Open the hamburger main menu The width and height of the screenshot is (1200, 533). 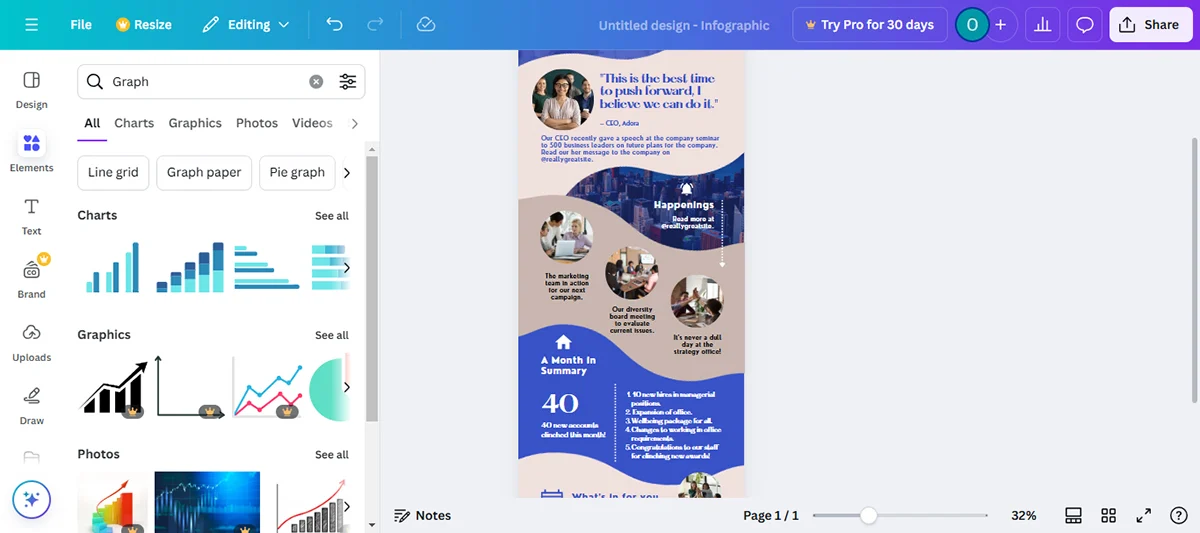pyautogui.click(x=31, y=25)
